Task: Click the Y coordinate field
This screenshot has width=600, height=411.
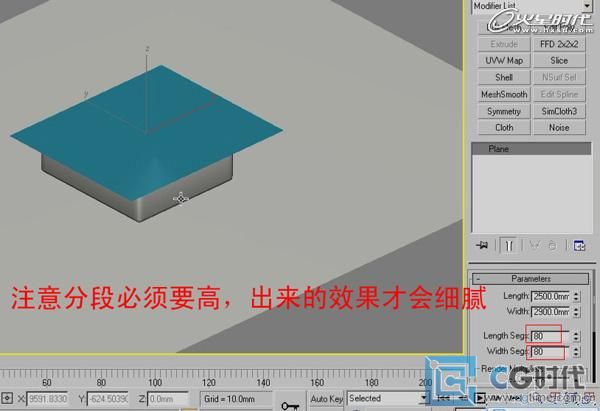Action: point(108,399)
